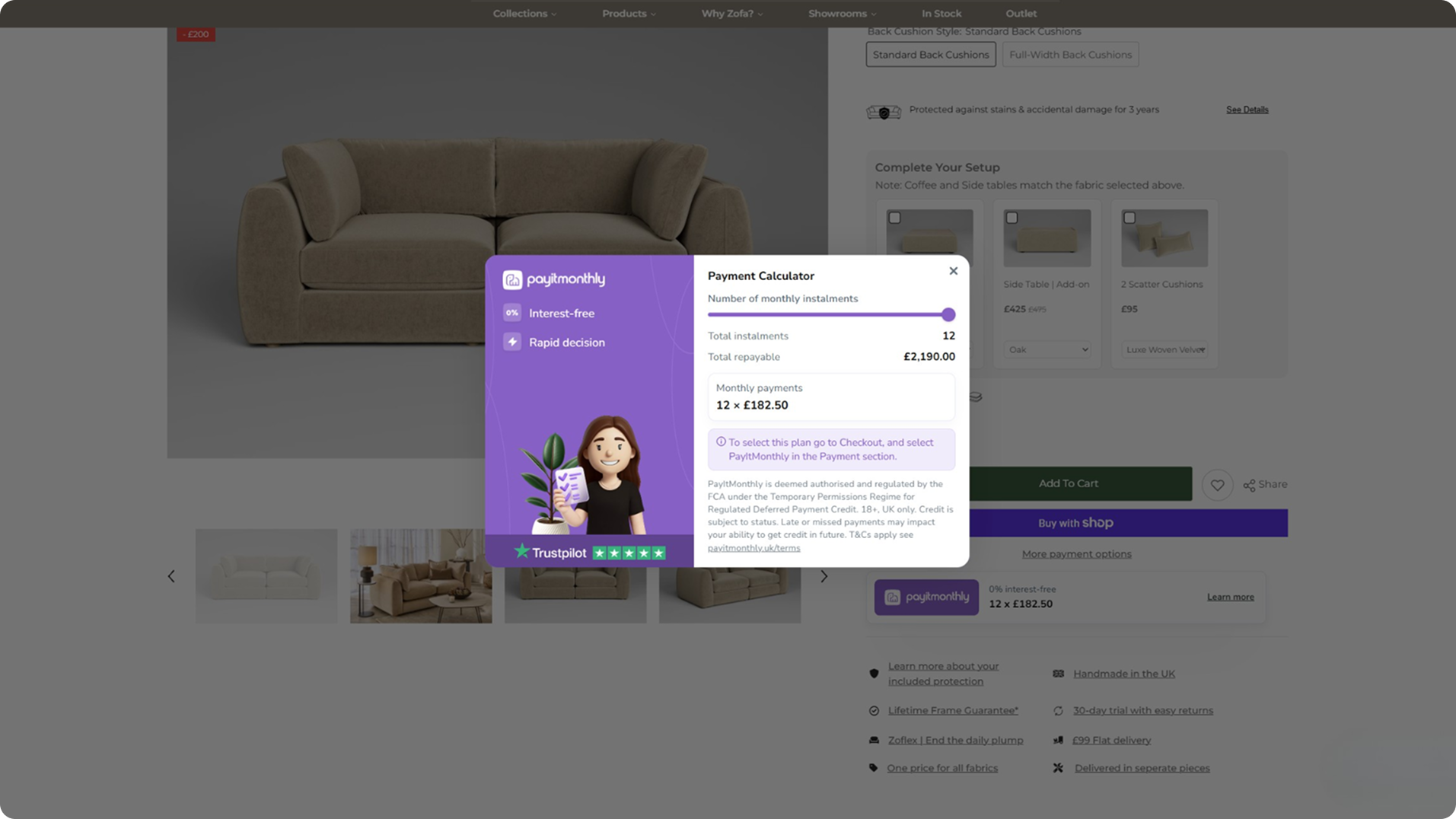The height and width of the screenshot is (819, 1456).
Task: Tick the first add-on checkbox
Action: [895, 218]
